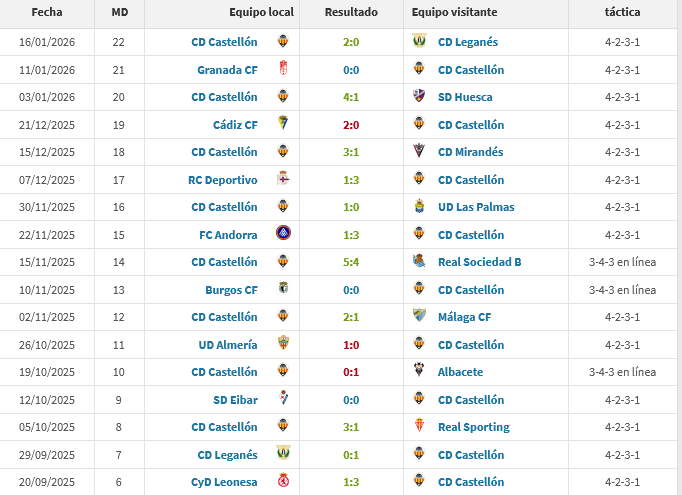Click the Fecha column header

[46, 13]
